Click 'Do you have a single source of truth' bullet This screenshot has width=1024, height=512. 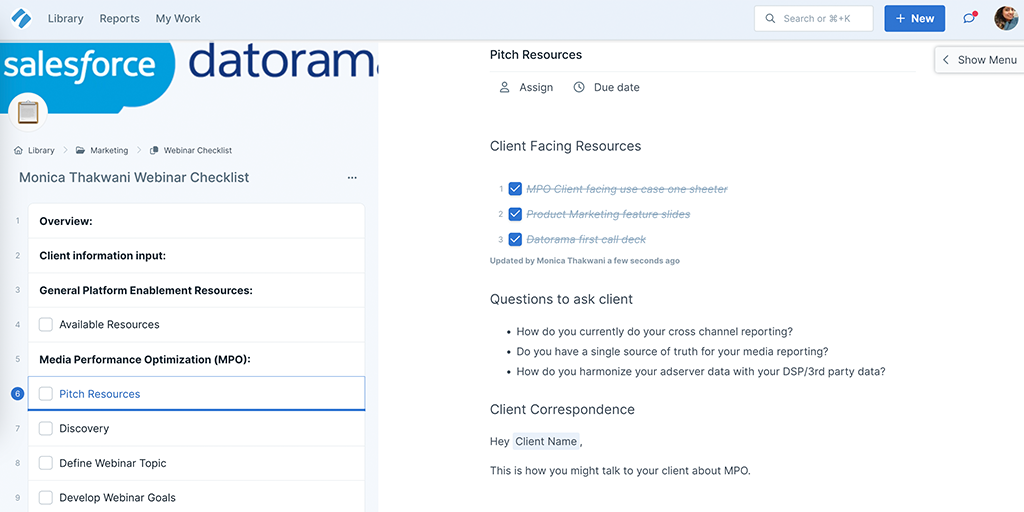point(672,351)
